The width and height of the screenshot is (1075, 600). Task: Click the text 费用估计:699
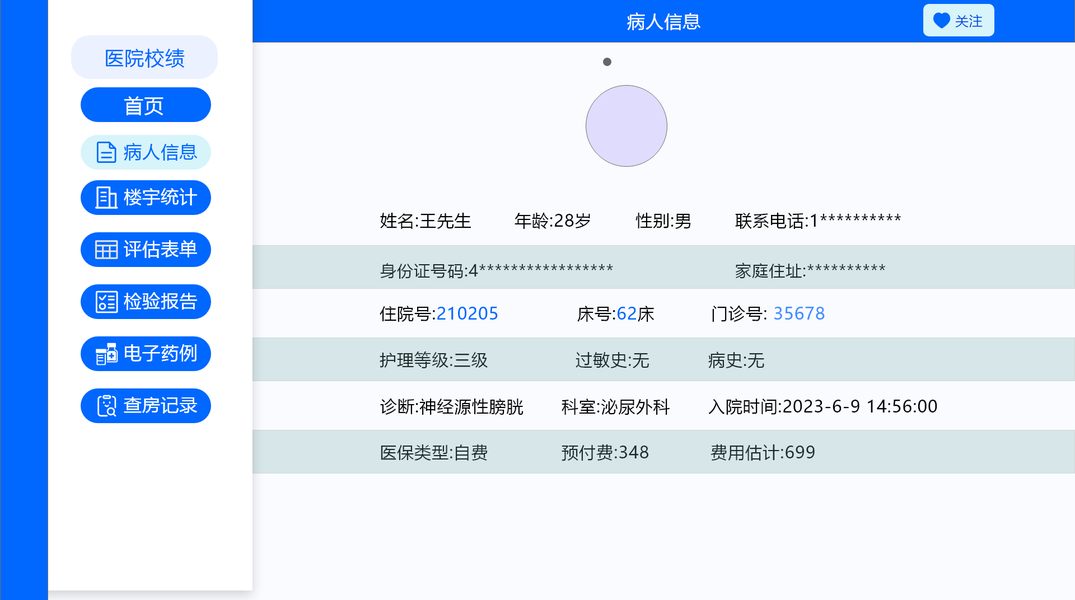click(762, 453)
